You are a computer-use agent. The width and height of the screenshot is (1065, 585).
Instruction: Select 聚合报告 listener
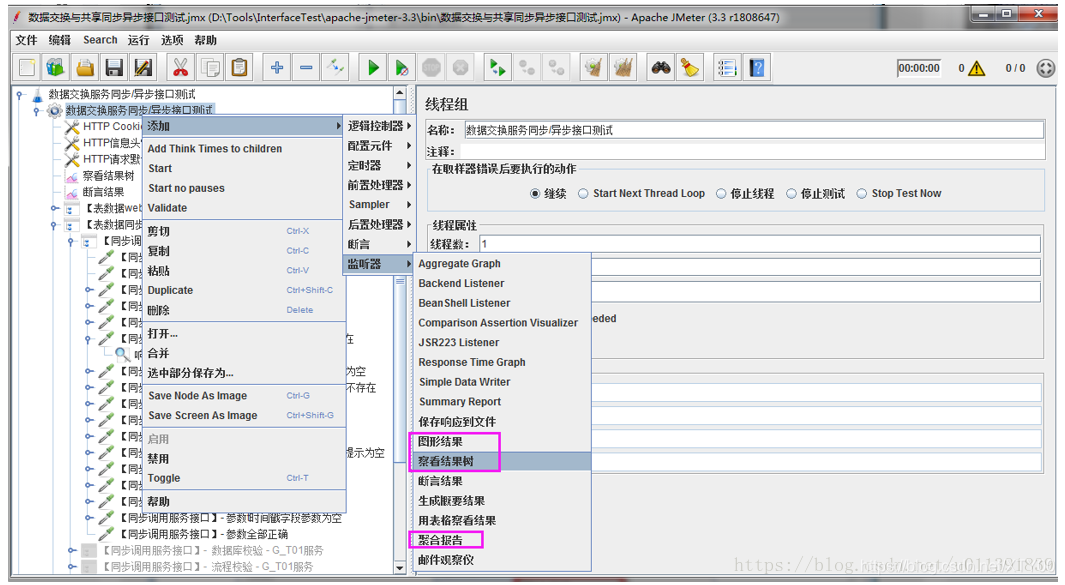(x=501, y=540)
